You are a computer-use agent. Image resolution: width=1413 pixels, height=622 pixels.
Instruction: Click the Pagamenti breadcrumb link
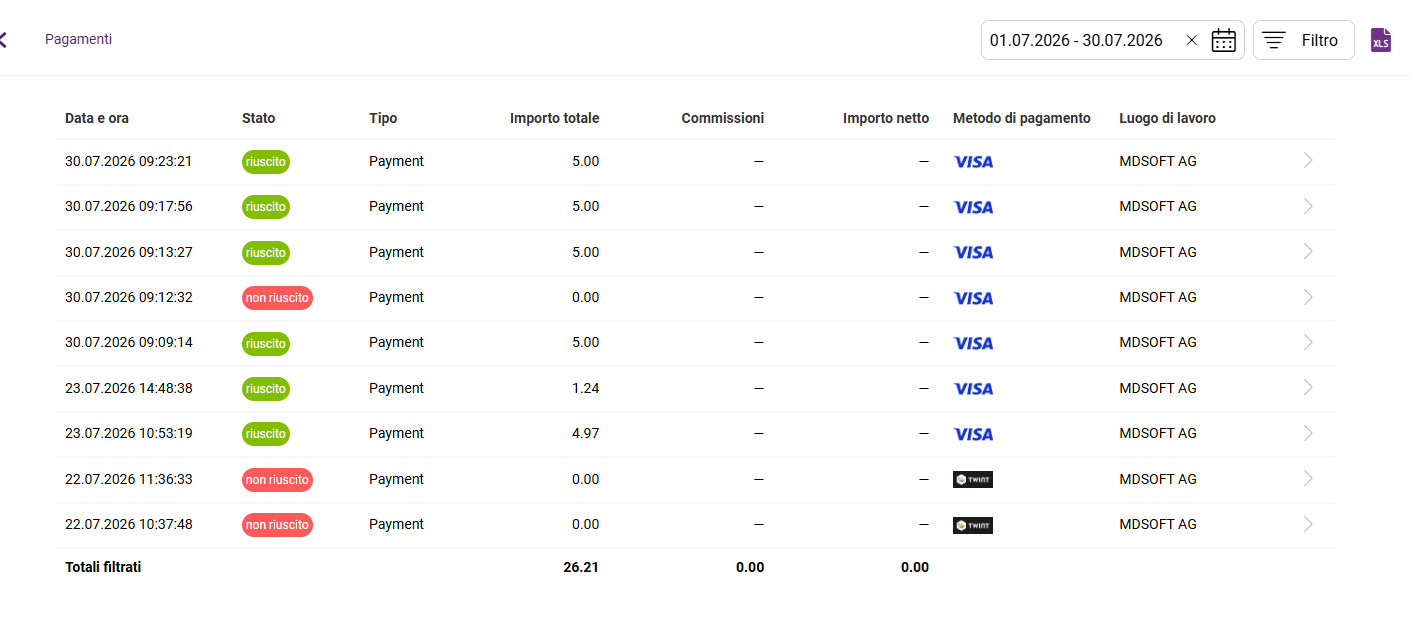click(78, 39)
